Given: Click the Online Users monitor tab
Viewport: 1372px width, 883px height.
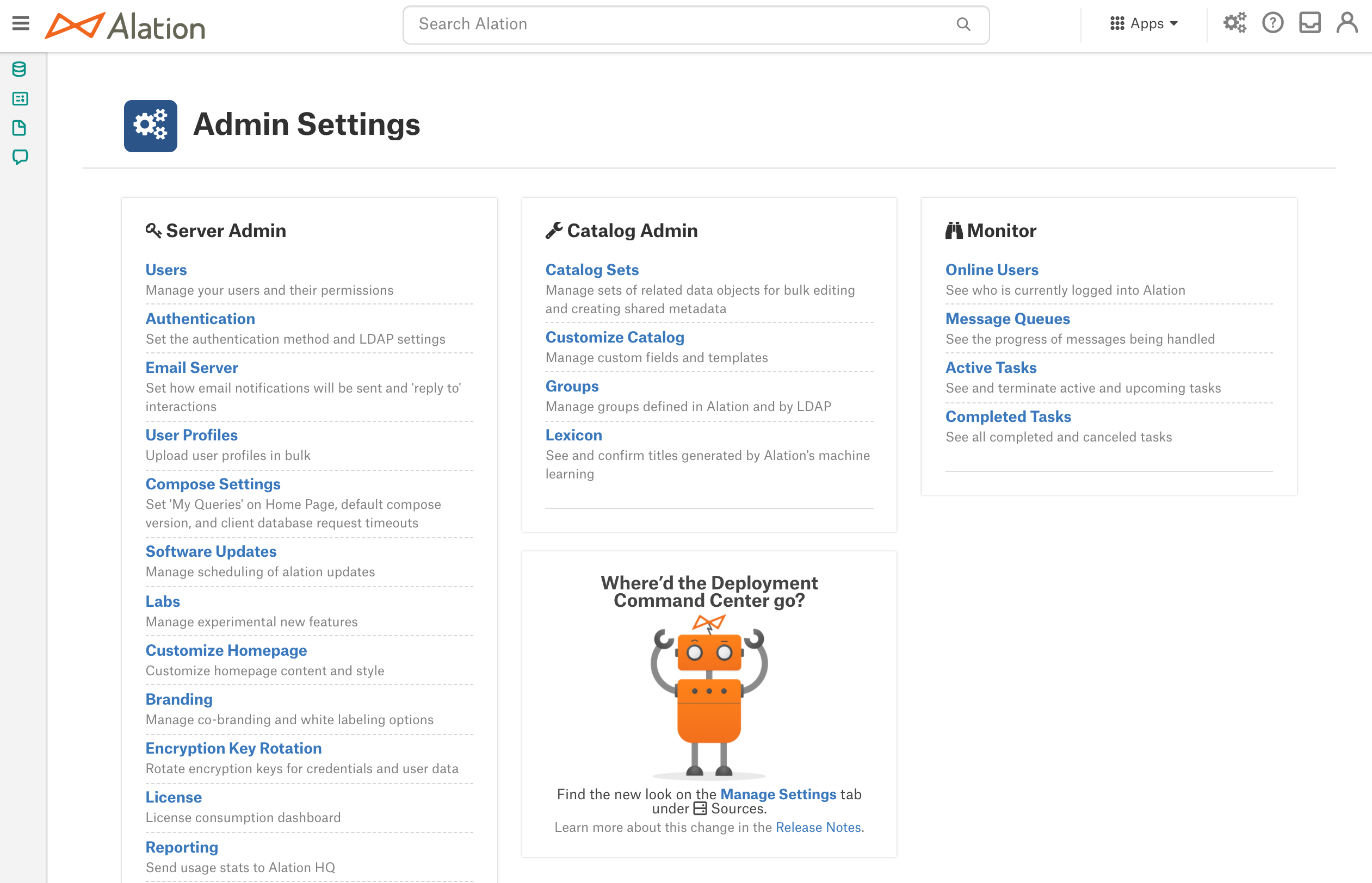Looking at the screenshot, I should 992,270.
